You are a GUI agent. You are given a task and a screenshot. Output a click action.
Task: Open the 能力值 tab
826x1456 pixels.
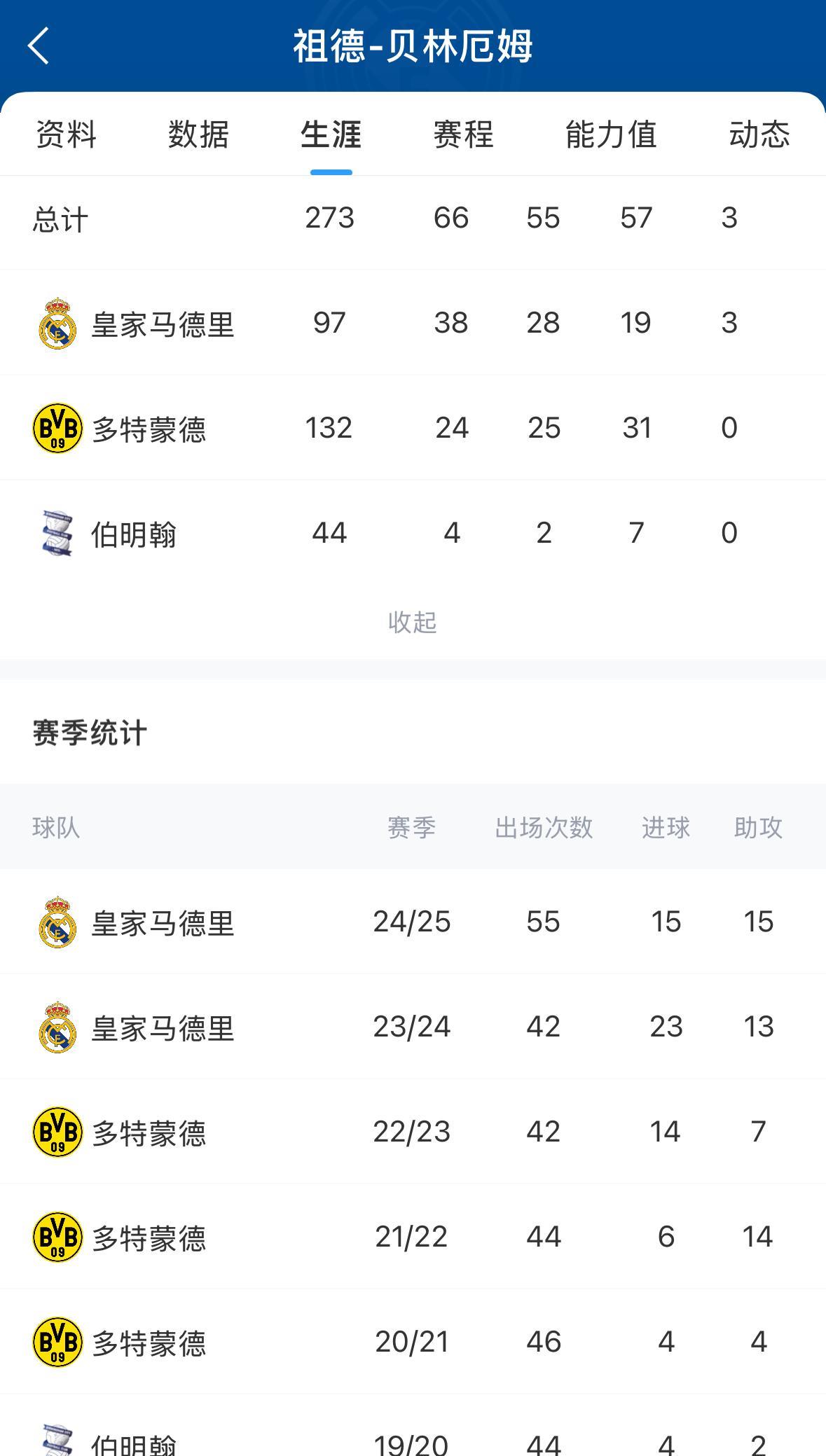point(611,134)
